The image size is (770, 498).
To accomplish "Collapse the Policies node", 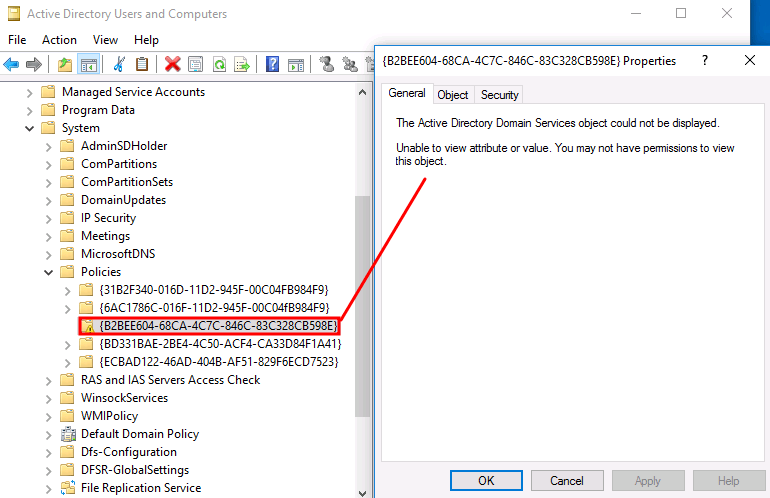I will (x=48, y=273).
